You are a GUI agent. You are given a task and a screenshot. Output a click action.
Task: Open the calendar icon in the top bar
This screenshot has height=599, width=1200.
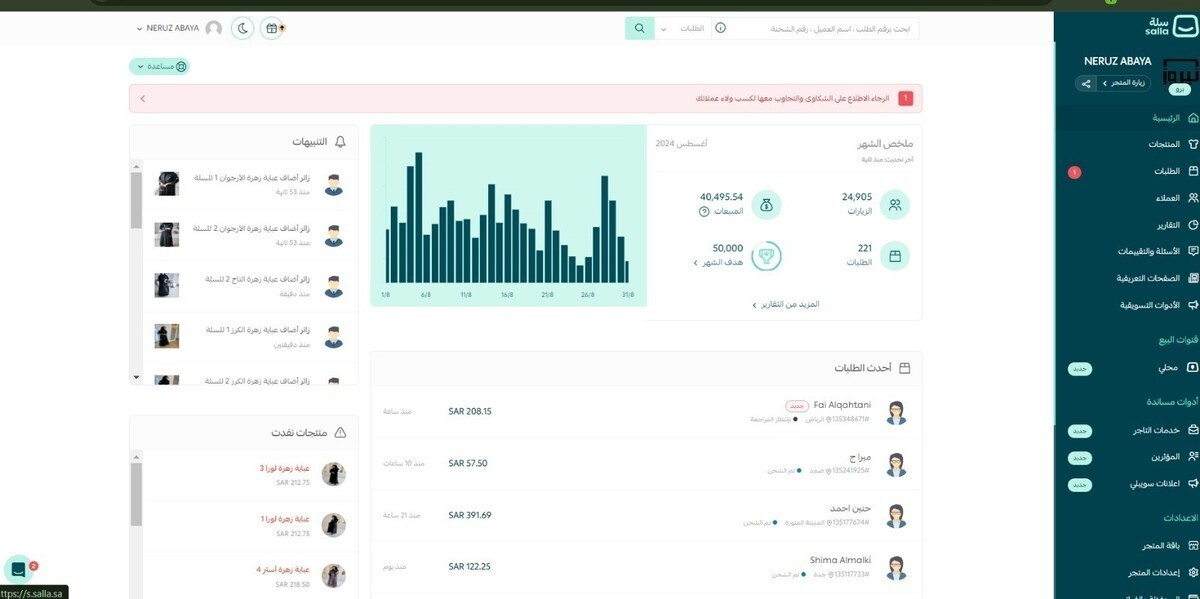272,28
